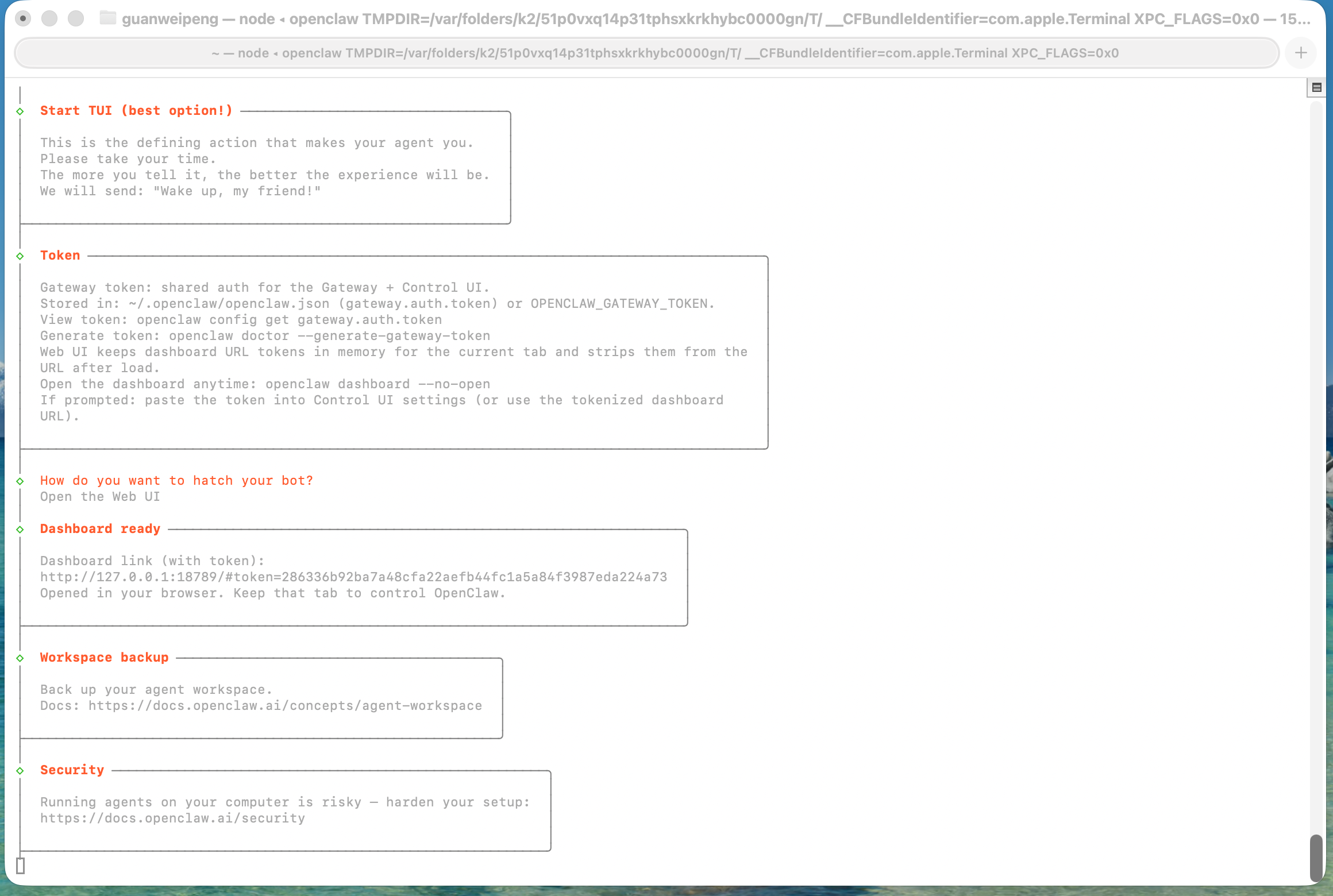Viewport: 1333px width, 896px height.
Task: Click the green diamond beside Security heading
Action: pyautogui.click(x=20, y=771)
